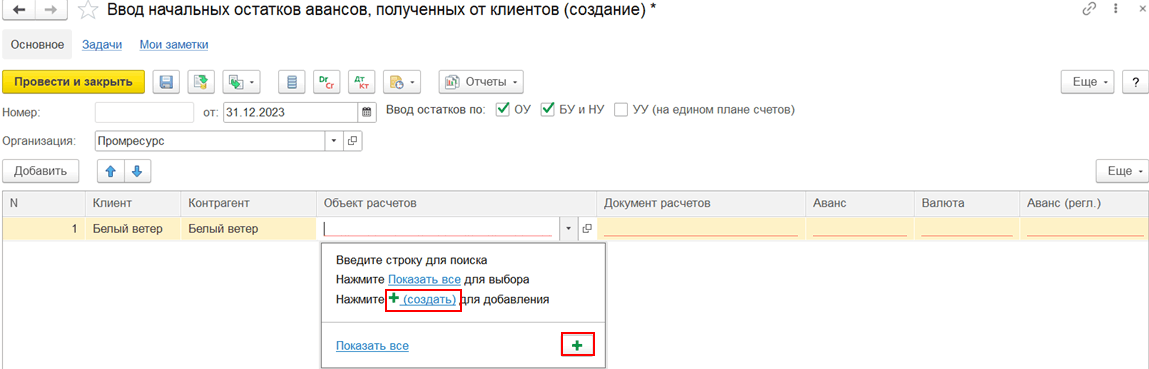Move the row down with the blue arrow
The width and height of the screenshot is (1149, 369).
coord(137,171)
